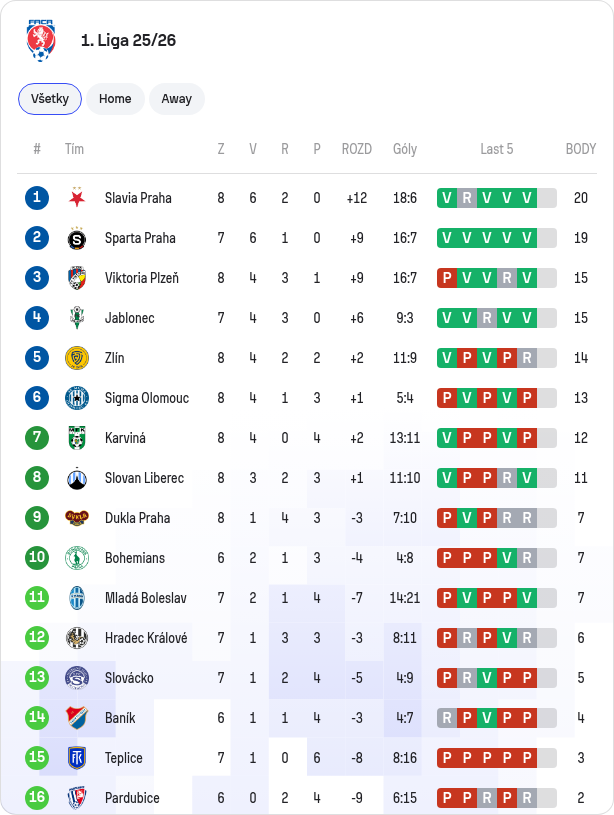Click the Góly column header

405,149
